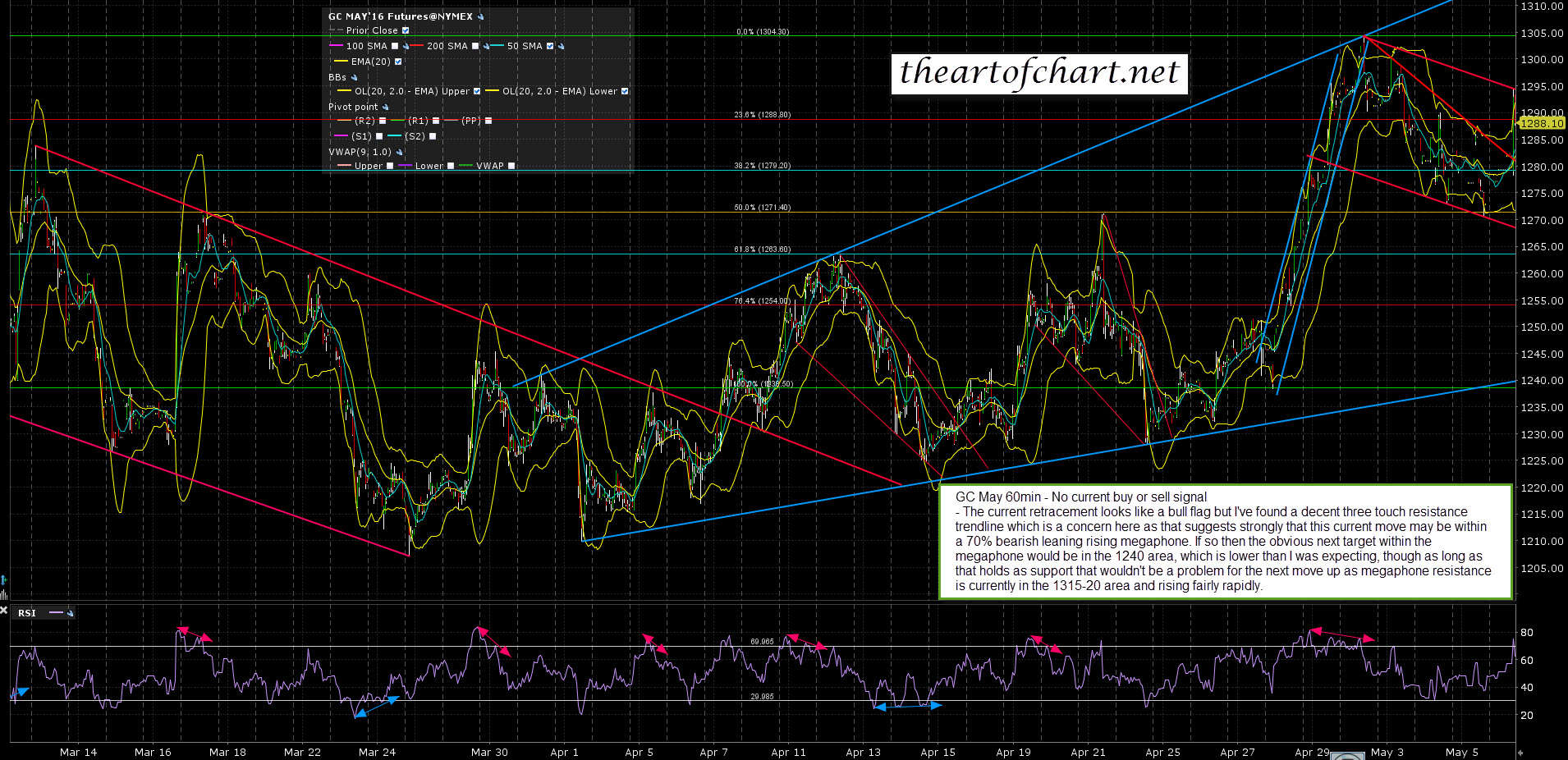Open the 200 SMA configuration wrench
Image resolution: width=1568 pixels, height=760 pixels.
[486, 47]
